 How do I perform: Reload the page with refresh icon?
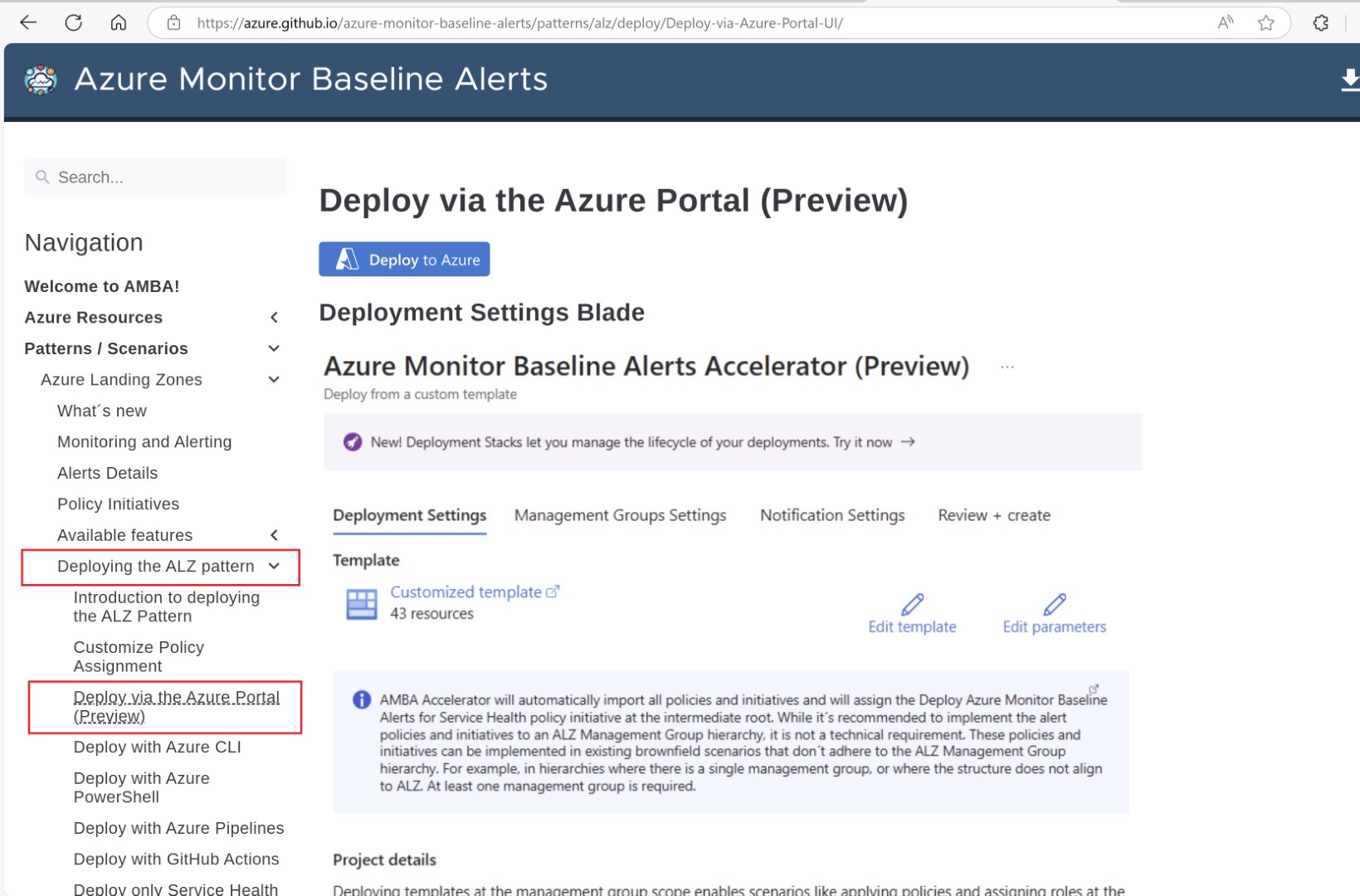tap(74, 22)
